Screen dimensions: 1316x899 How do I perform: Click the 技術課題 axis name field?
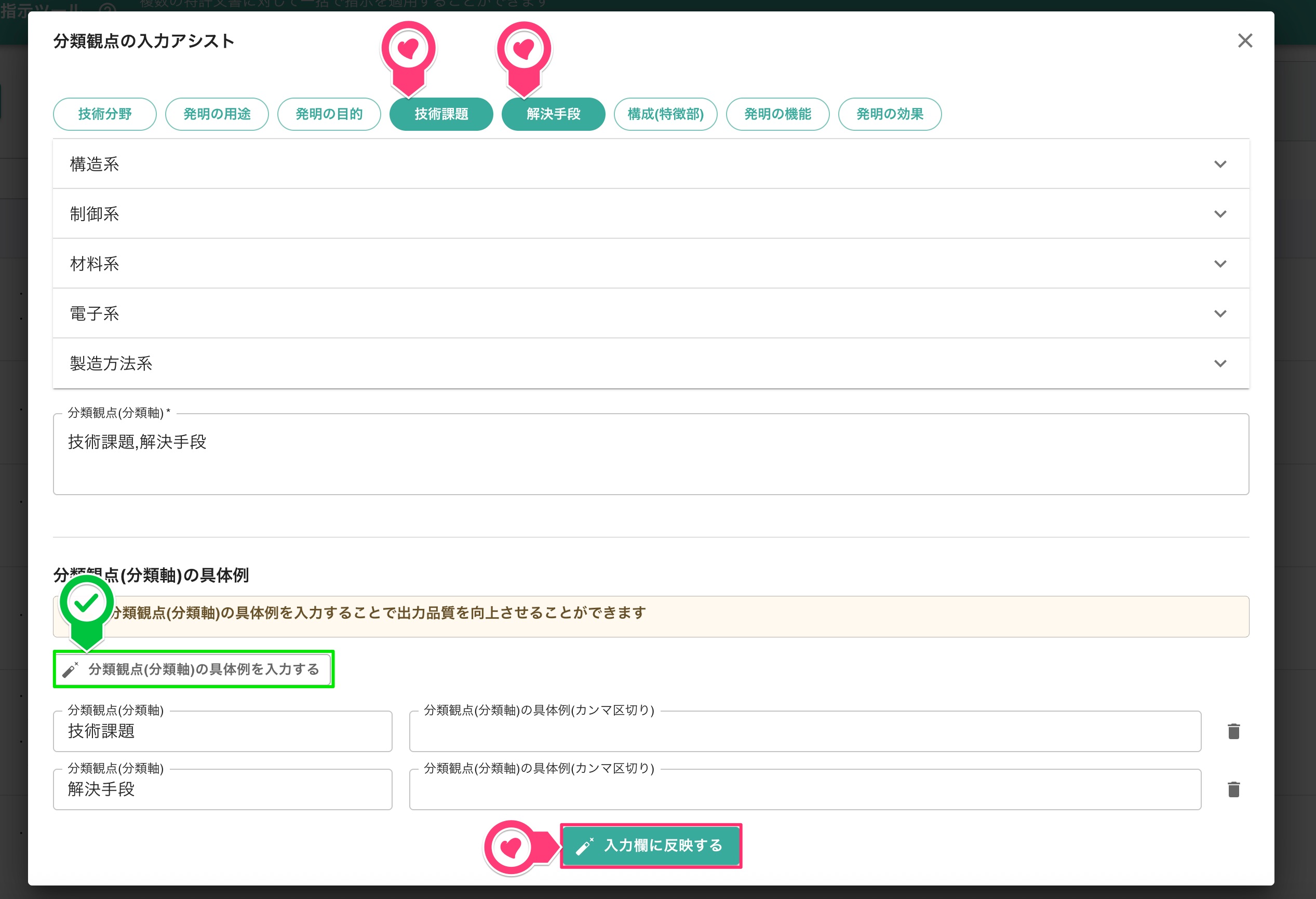click(x=223, y=731)
